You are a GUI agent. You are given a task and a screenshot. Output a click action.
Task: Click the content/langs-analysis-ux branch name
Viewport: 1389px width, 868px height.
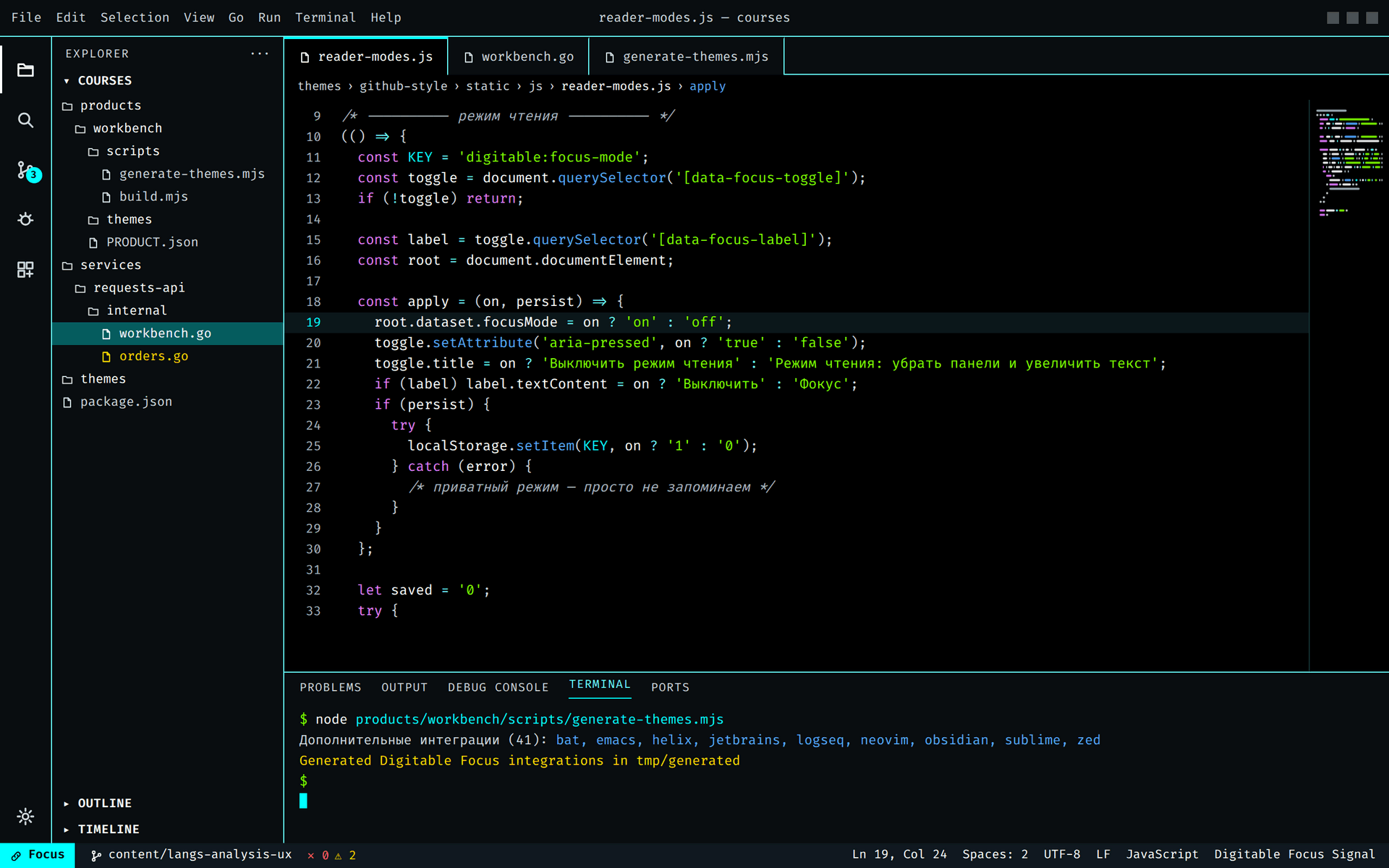coord(200,855)
